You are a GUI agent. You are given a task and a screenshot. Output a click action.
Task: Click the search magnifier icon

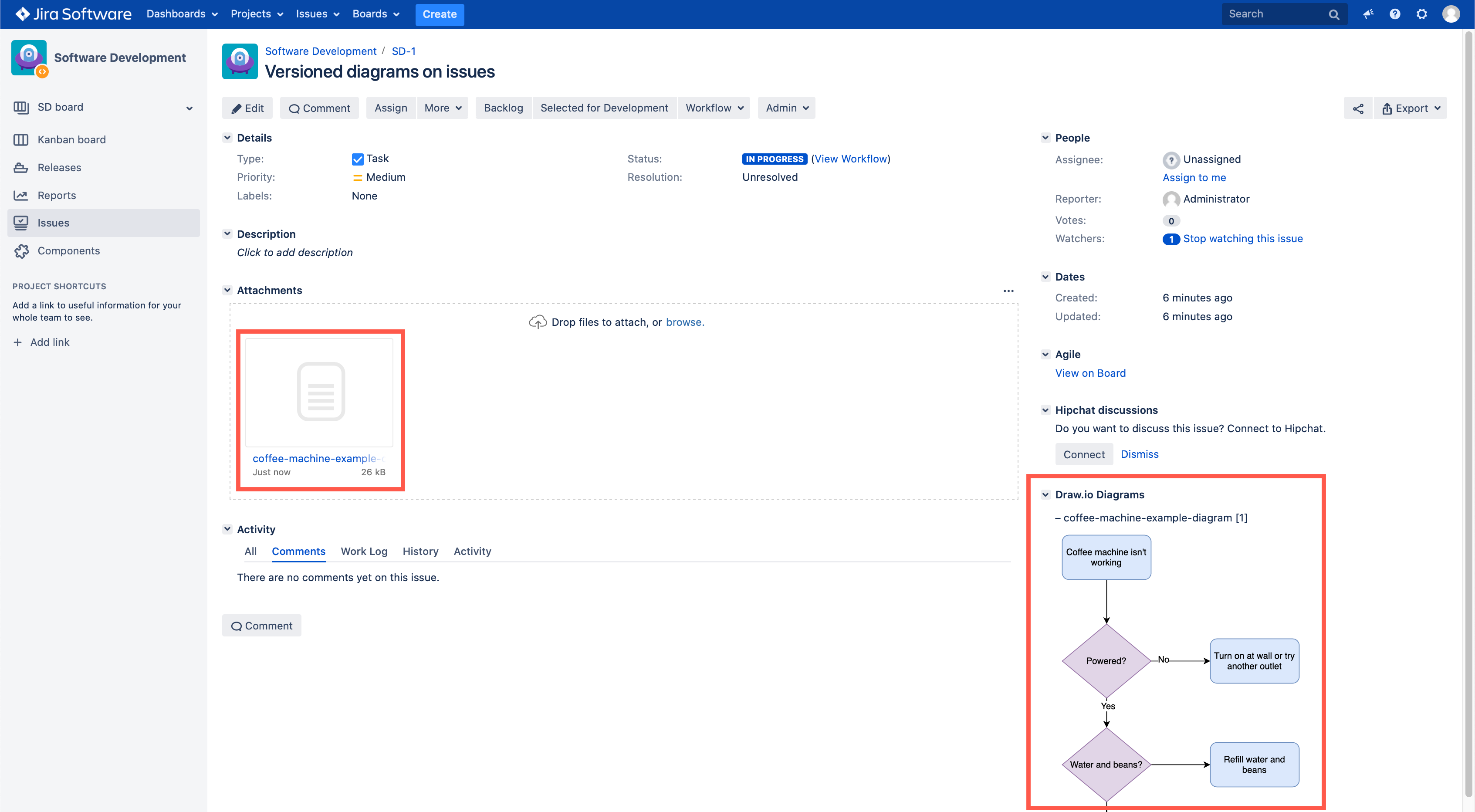click(1334, 14)
